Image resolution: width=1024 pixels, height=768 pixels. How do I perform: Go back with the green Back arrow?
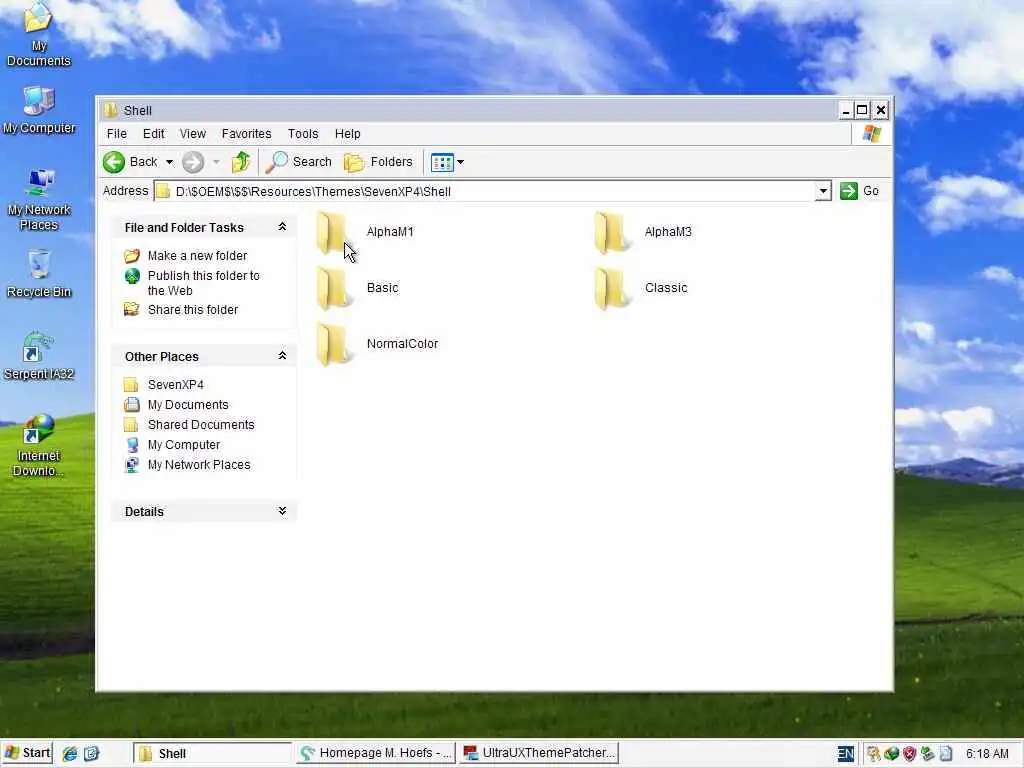point(114,162)
